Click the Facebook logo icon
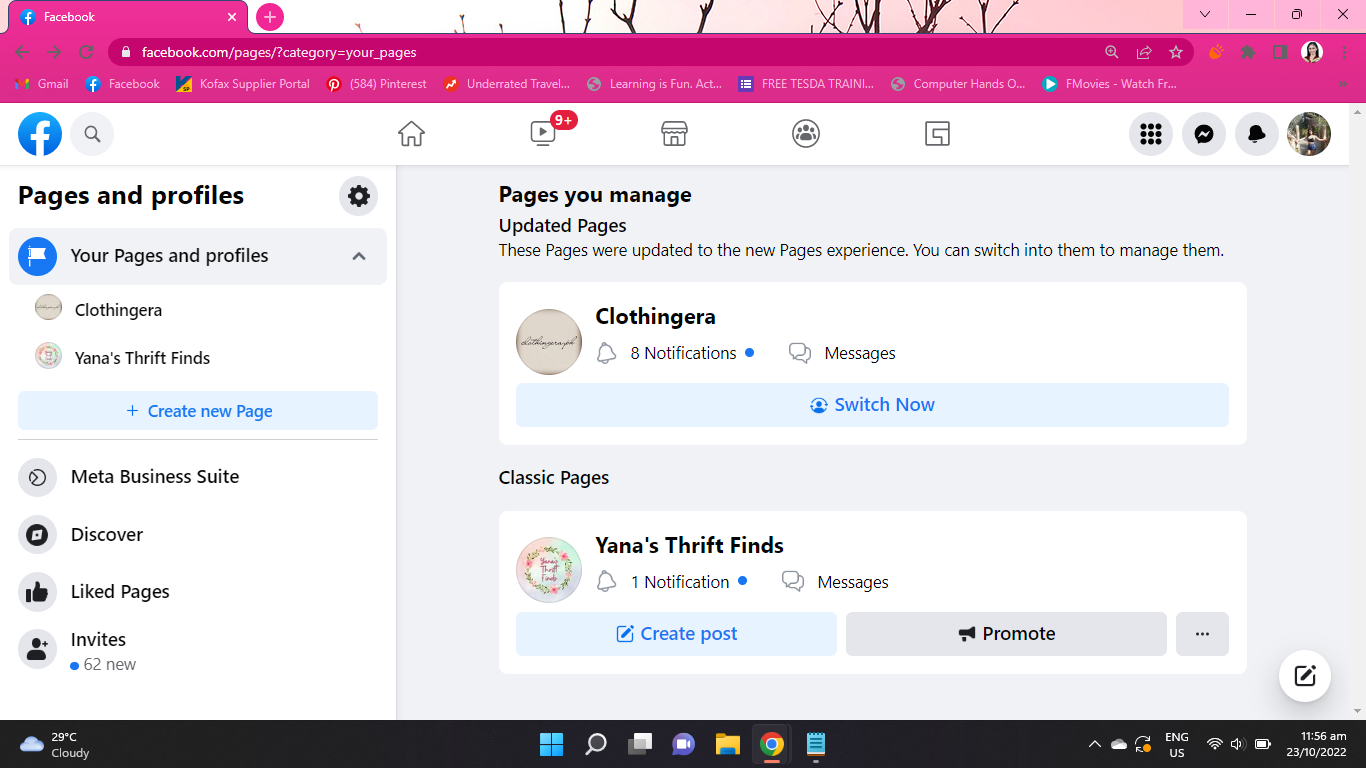Viewport: 1366px width, 768px height. tap(40, 134)
